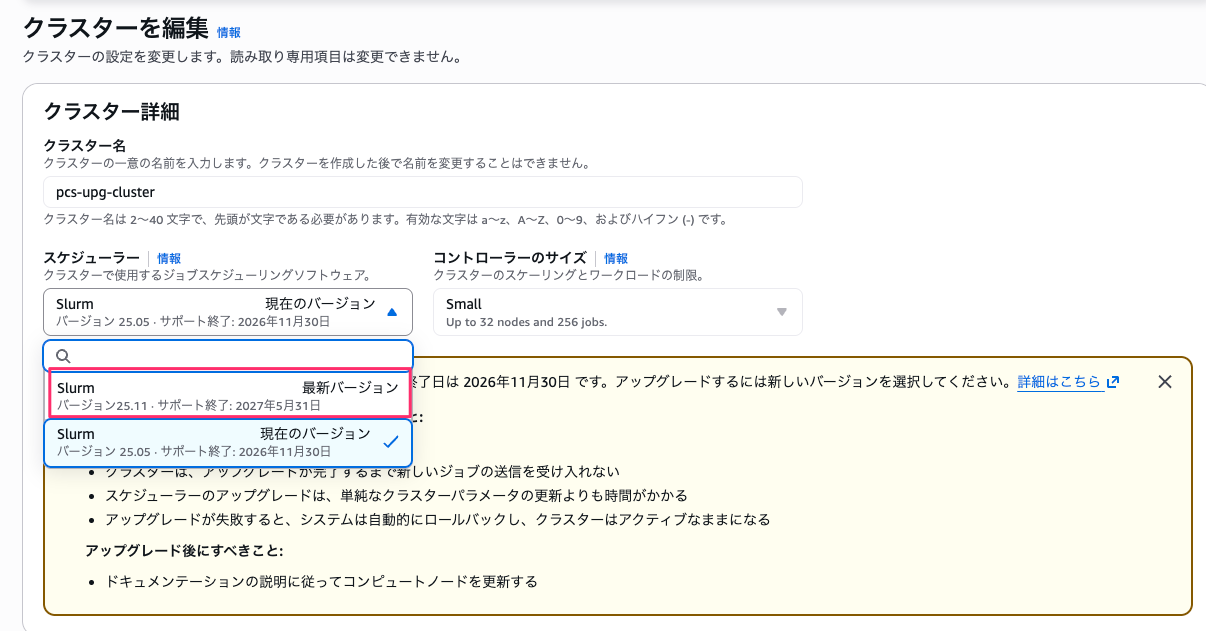
Task: Click the grey arrow of controller size dropdown
Action: pyautogui.click(x=782, y=312)
